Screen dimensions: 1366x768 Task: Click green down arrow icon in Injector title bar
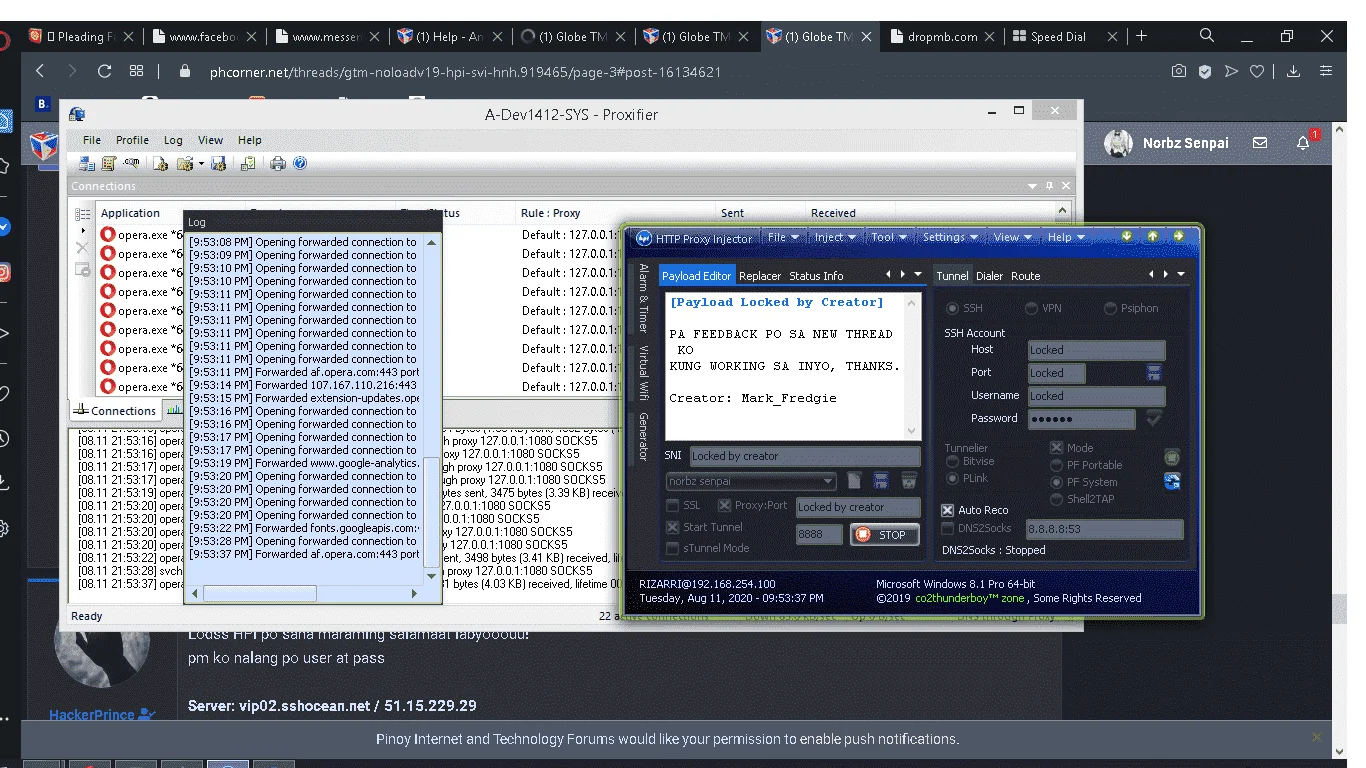pos(1127,236)
